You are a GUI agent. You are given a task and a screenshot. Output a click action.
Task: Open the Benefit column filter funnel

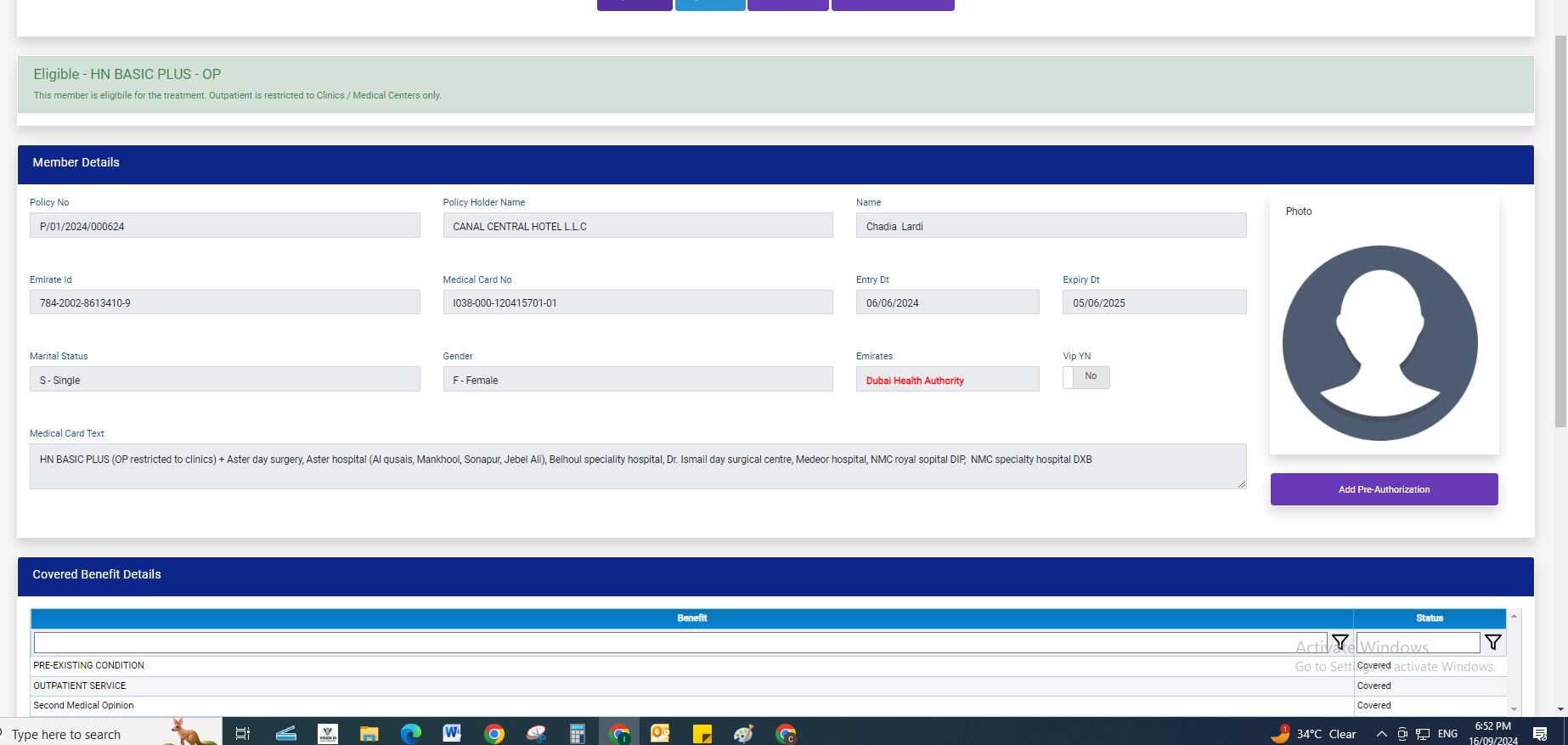pos(1340,642)
